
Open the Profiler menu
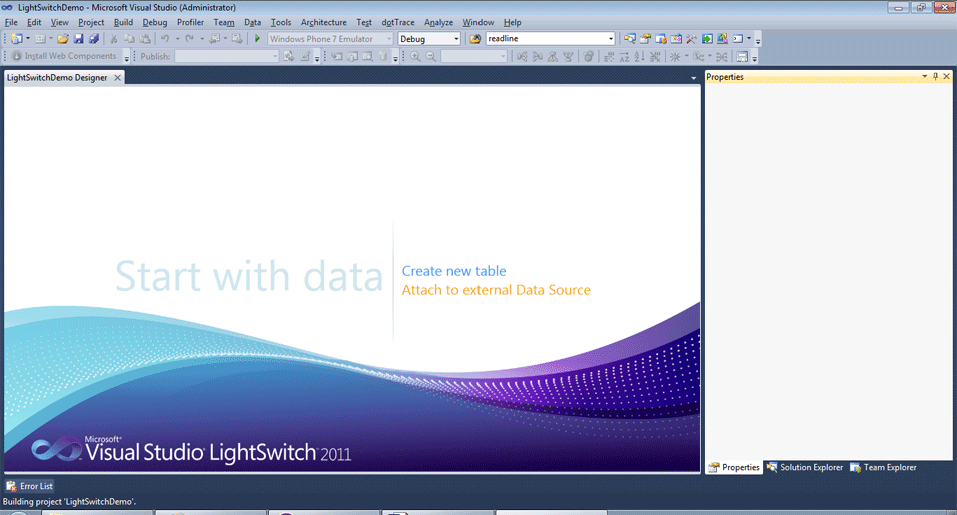click(190, 22)
